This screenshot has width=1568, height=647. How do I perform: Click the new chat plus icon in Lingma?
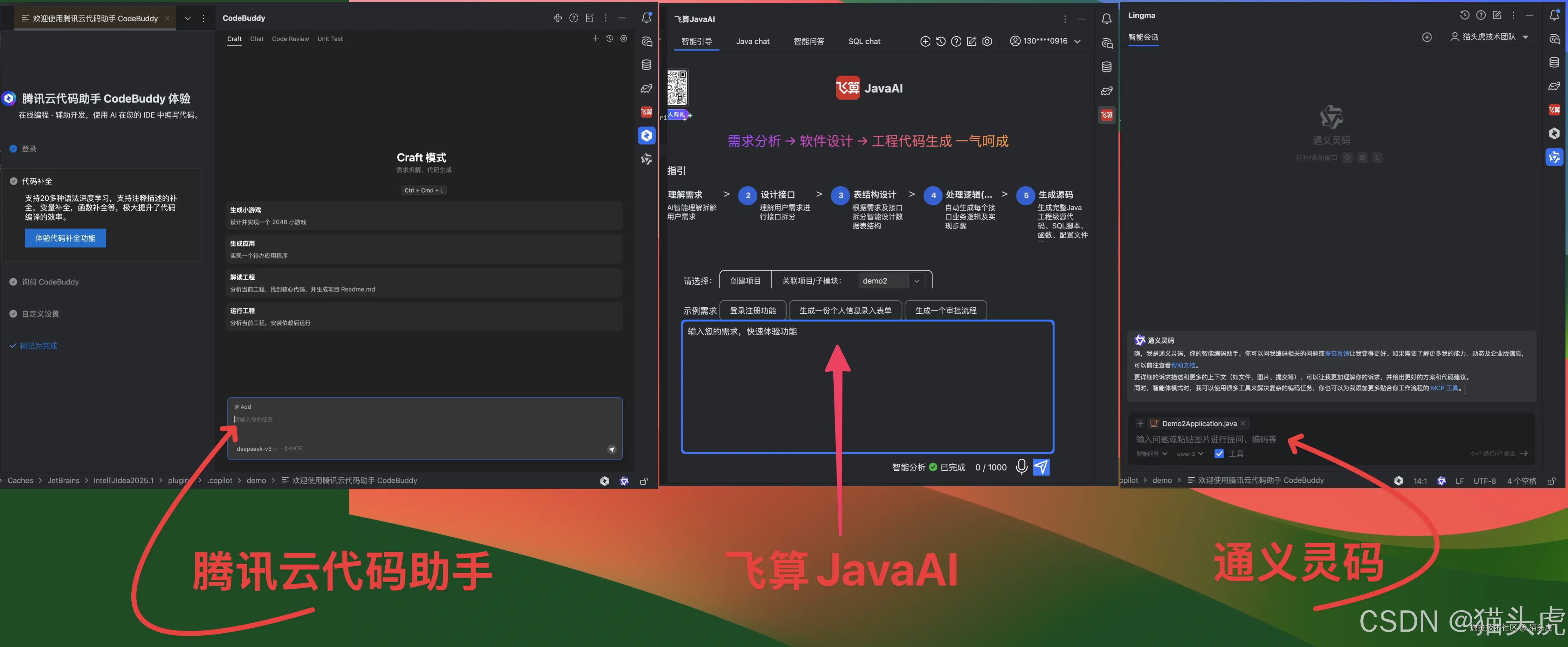click(x=1427, y=37)
